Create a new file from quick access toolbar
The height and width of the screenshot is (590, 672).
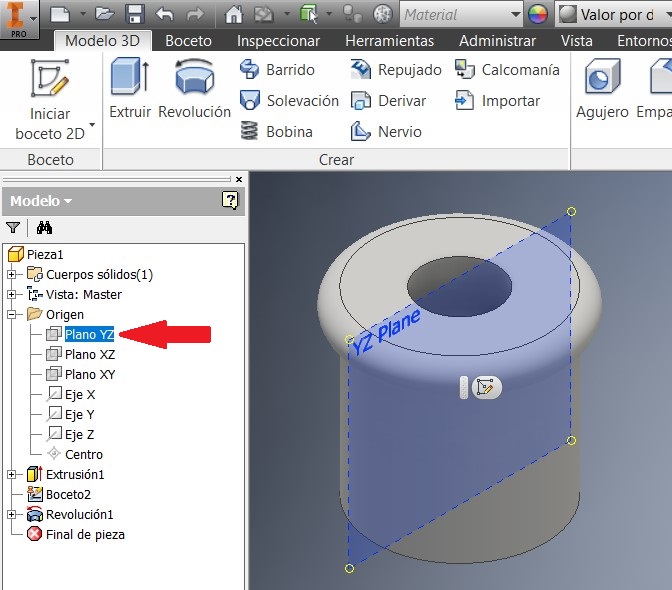[x=60, y=15]
